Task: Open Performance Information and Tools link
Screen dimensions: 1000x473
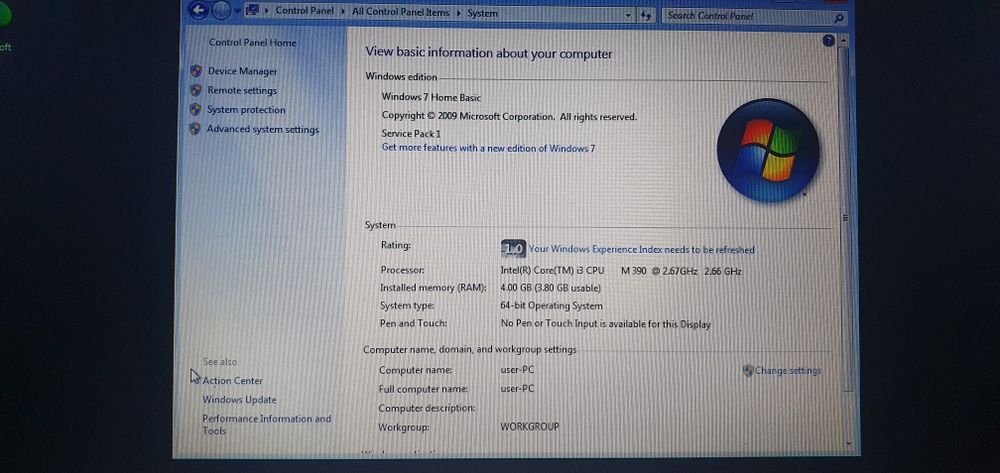Action: (267, 425)
